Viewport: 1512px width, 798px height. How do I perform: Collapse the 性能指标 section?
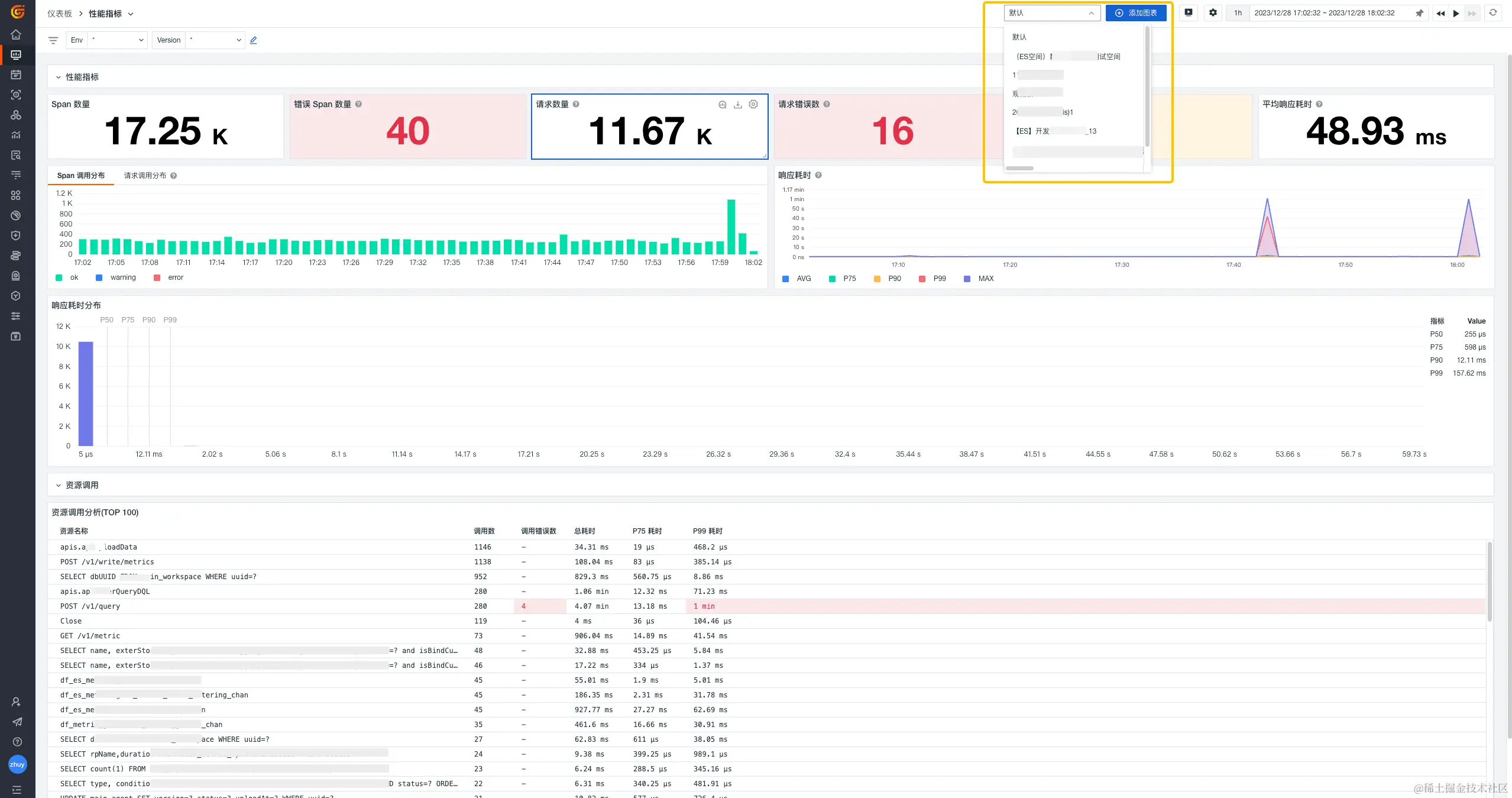point(59,77)
